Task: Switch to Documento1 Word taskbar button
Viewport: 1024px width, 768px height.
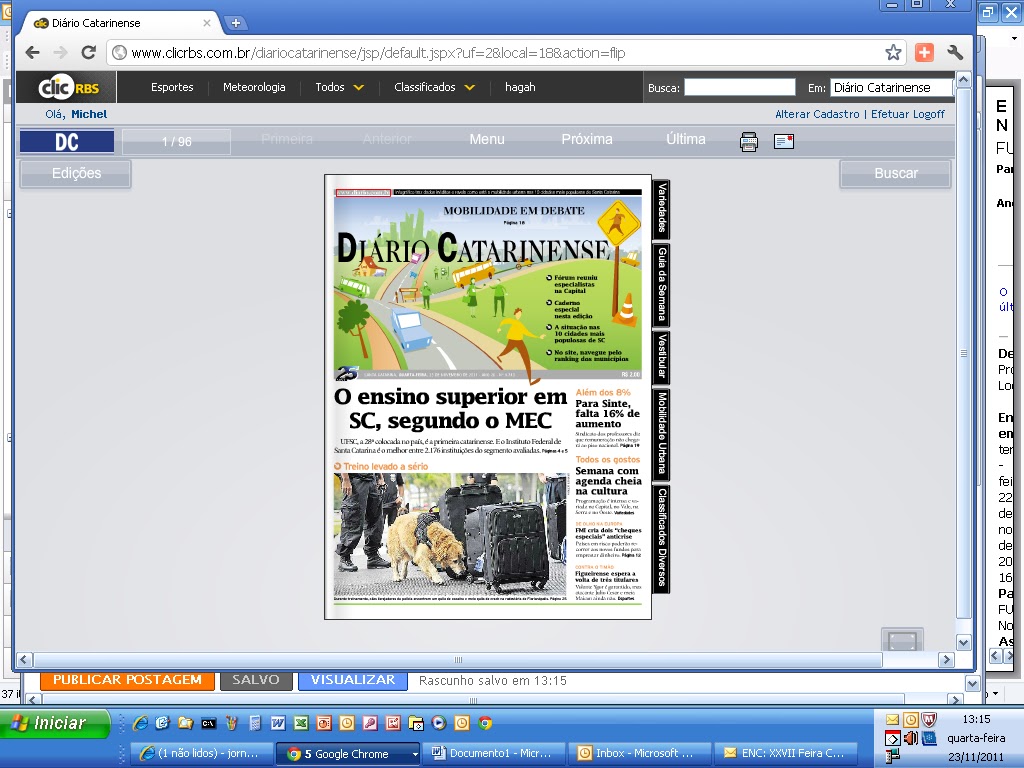Action: point(492,754)
